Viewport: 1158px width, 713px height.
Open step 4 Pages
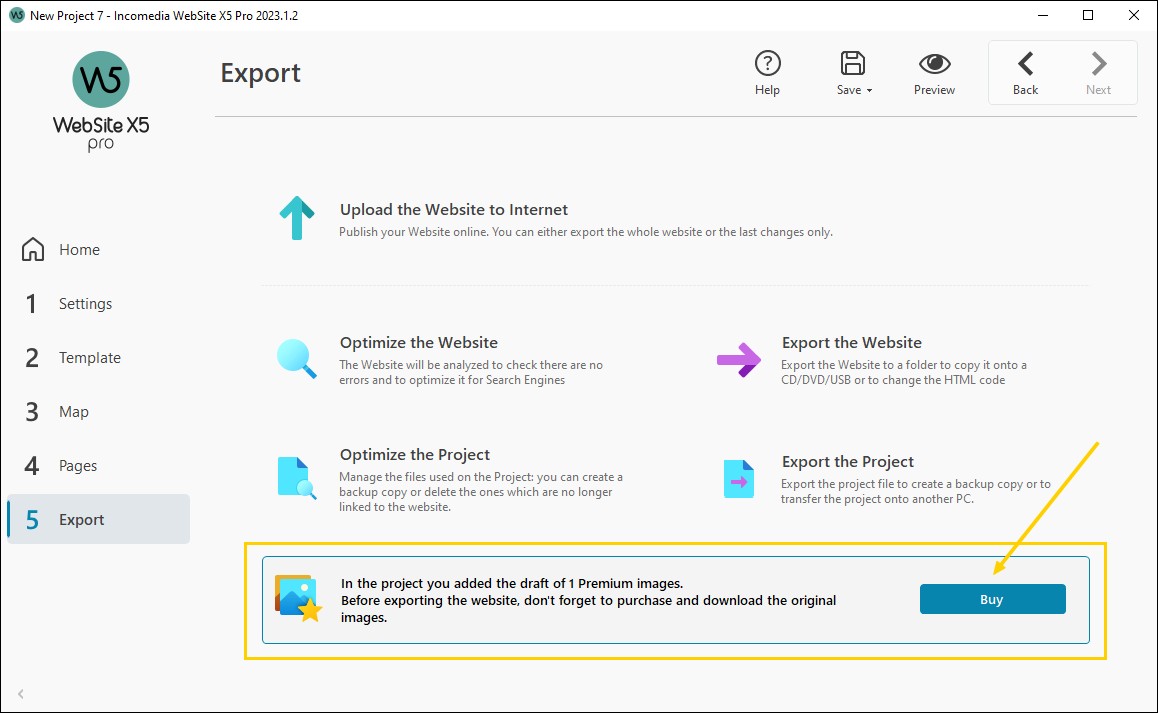(x=76, y=465)
